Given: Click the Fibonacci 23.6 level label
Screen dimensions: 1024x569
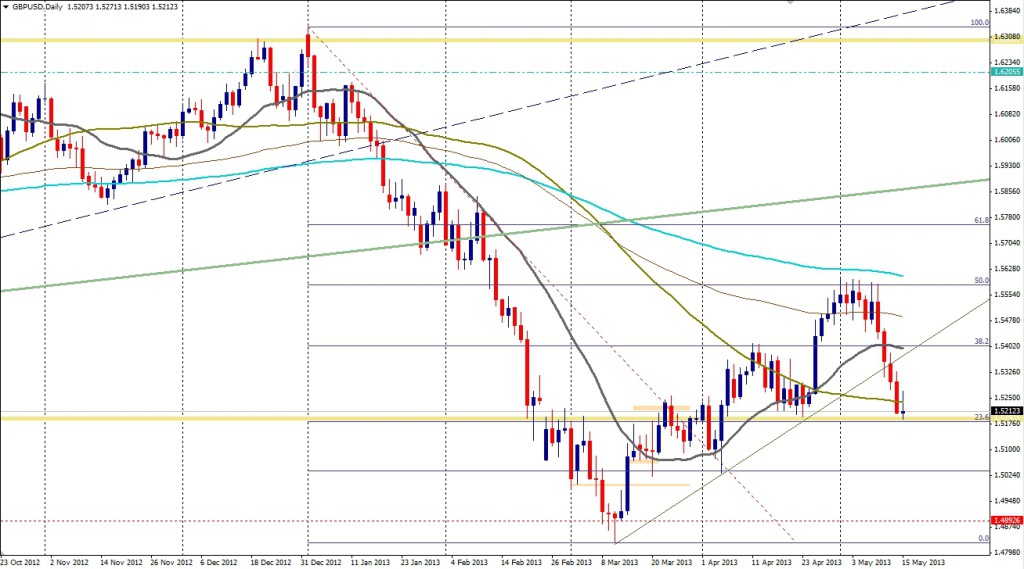Looking at the screenshot, I should 981,417.
